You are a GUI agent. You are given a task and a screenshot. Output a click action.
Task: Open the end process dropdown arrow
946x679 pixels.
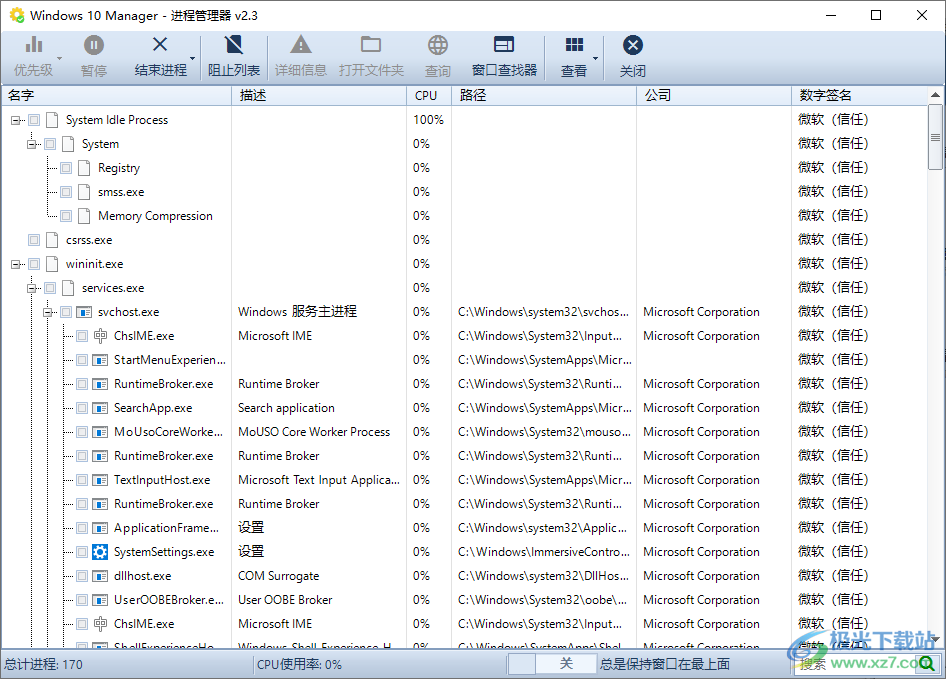(190, 57)
